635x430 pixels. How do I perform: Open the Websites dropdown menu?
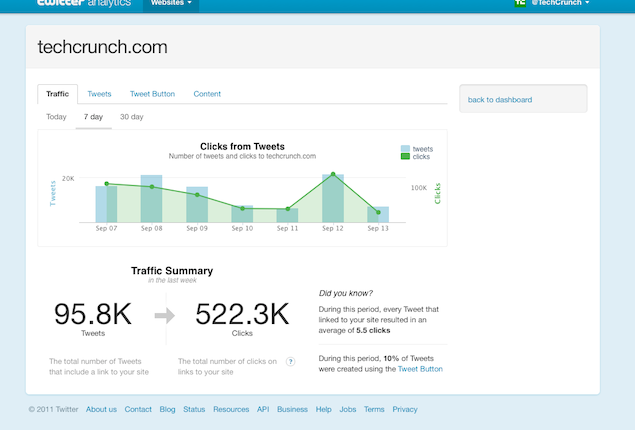pos(171,4)
